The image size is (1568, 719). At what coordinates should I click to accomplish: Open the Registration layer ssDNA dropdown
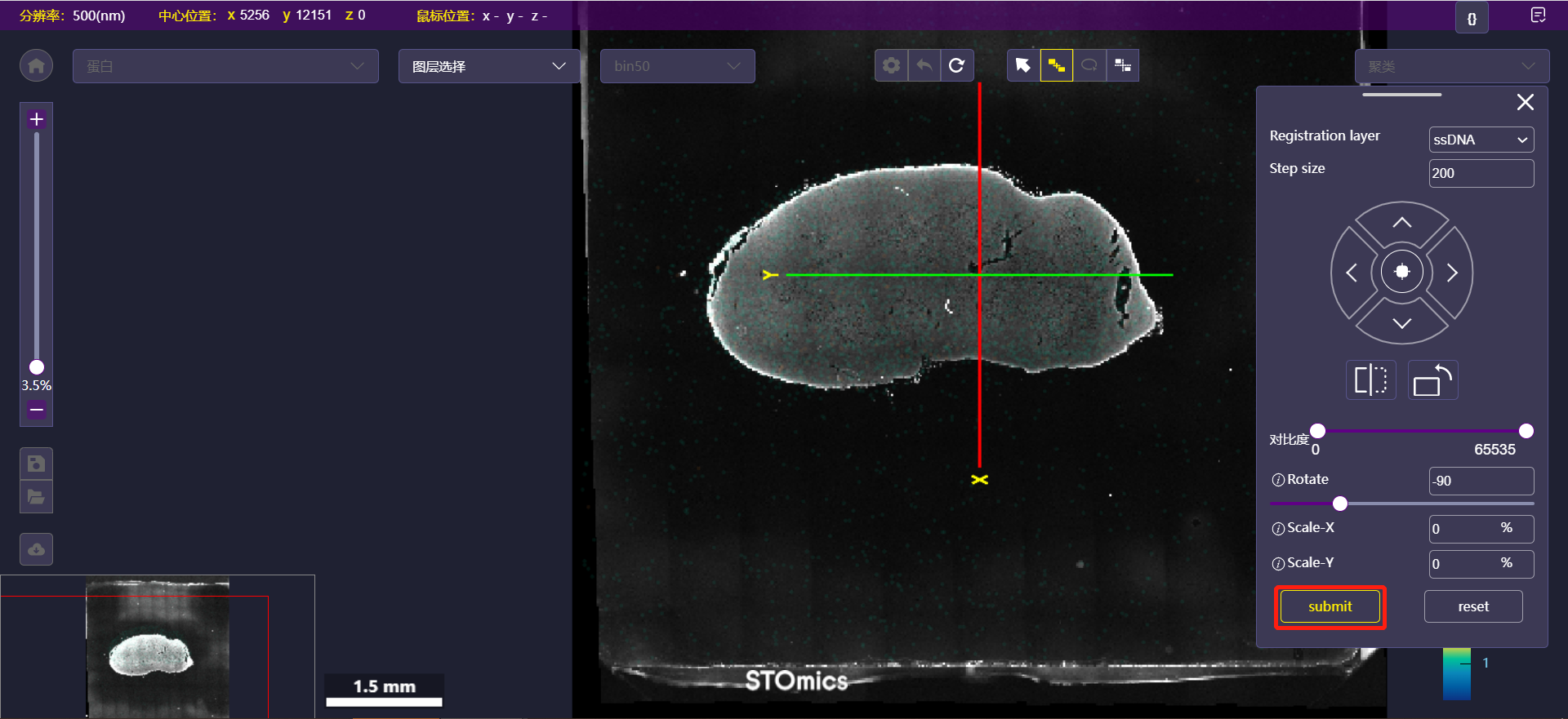click(1481, 140)
